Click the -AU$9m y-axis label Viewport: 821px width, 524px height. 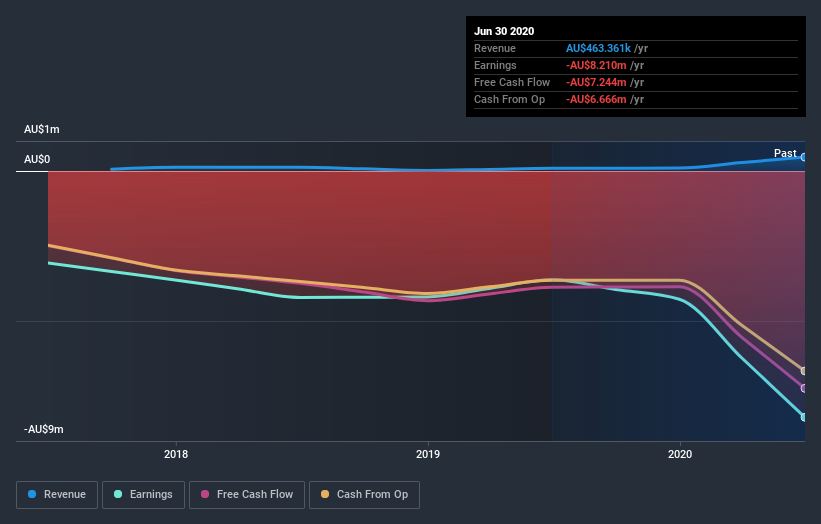point(43,429)
